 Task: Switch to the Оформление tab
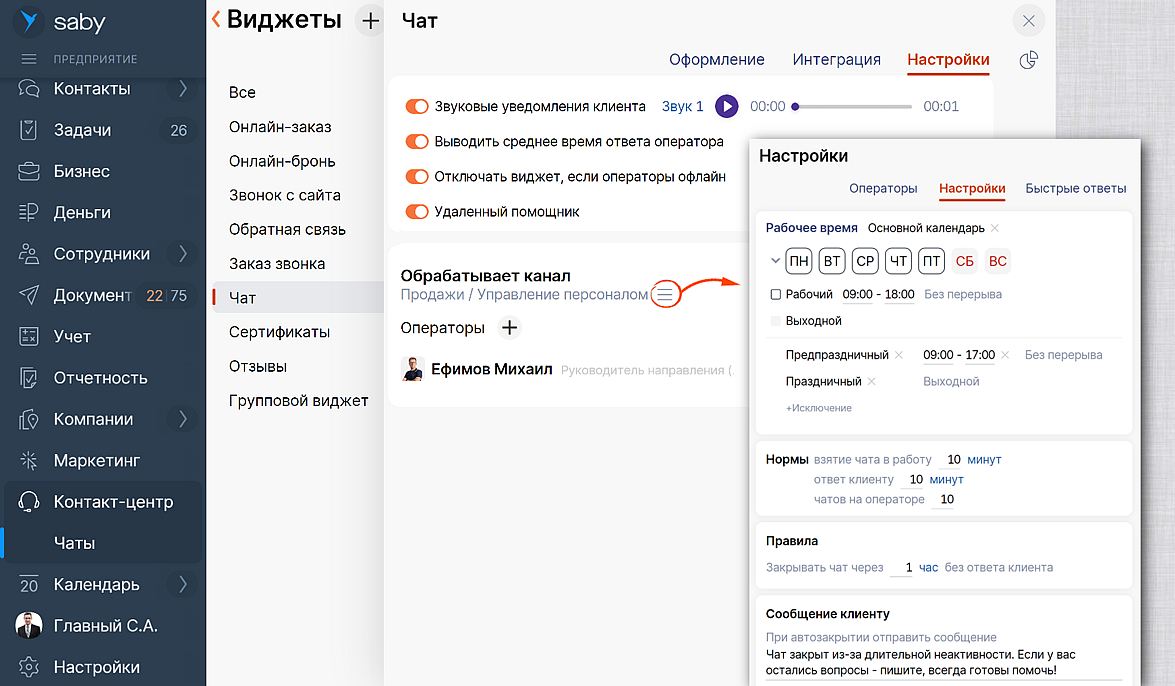[x=716, y=60]
